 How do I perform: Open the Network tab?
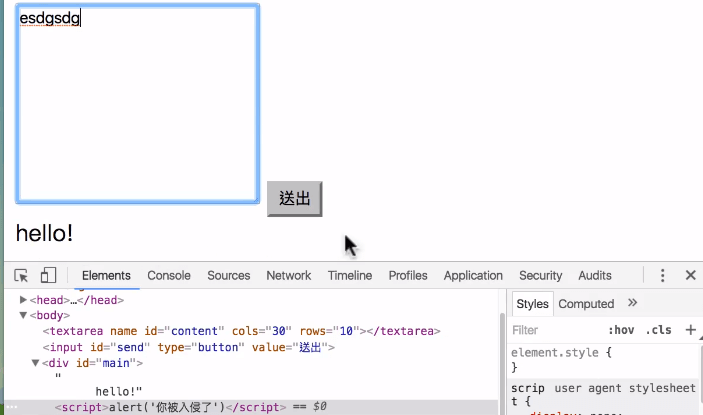coord(289,275)
